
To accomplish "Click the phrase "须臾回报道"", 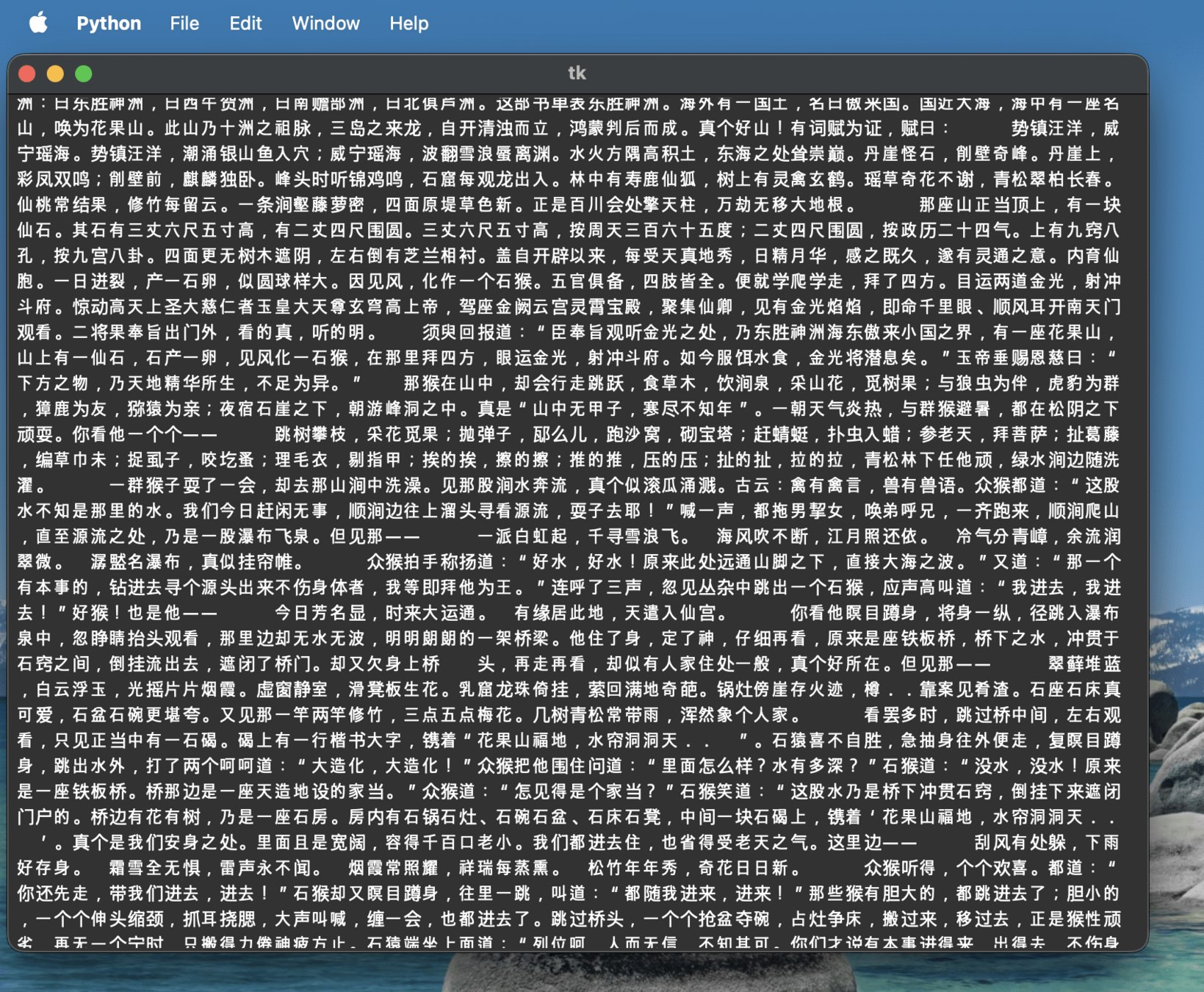I will pyautogui.click(x=467, y=332).
